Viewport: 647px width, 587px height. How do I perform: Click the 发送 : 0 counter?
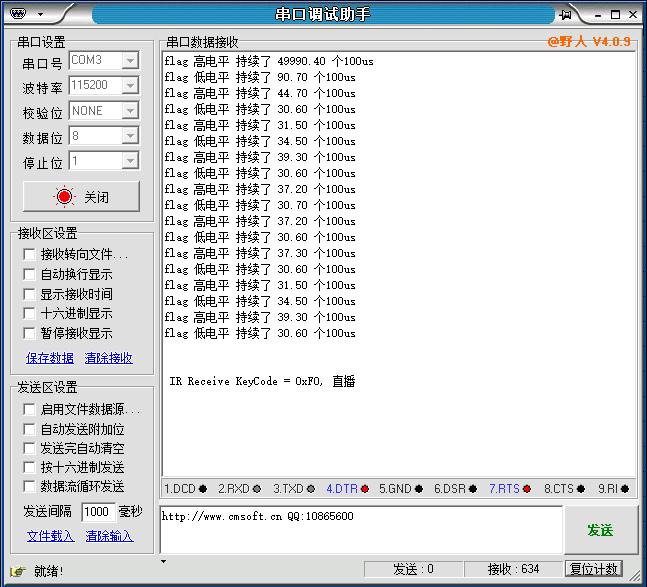point(413,569)
